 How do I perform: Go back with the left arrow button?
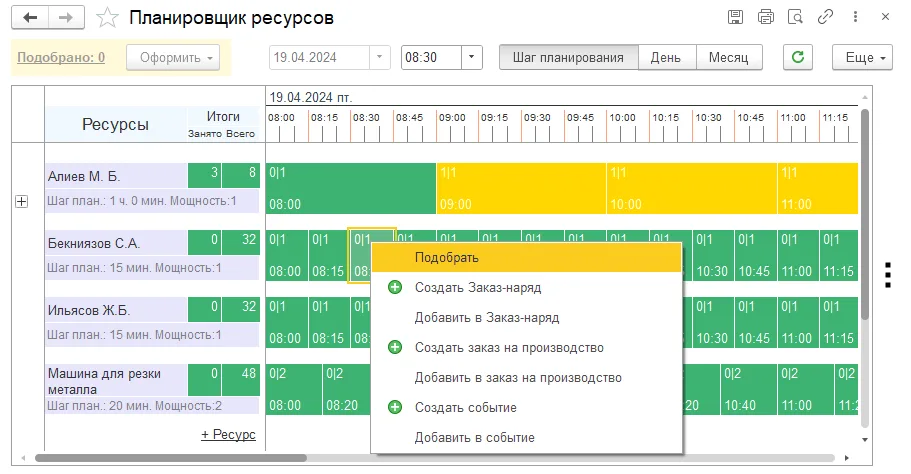click(30, 17)
